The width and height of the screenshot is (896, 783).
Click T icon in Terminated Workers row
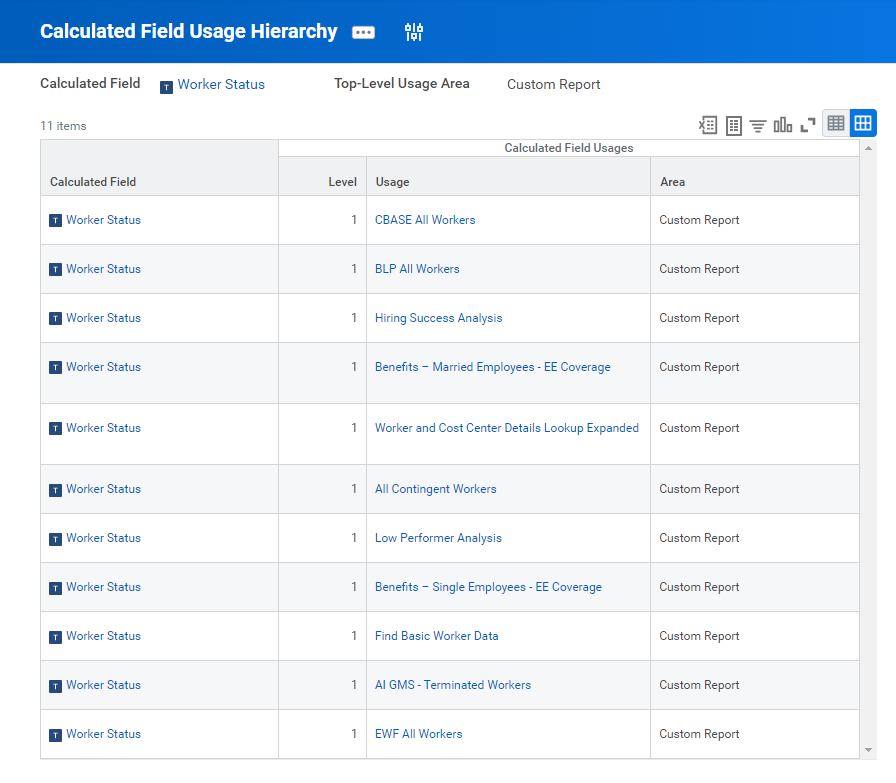[55, 686]
